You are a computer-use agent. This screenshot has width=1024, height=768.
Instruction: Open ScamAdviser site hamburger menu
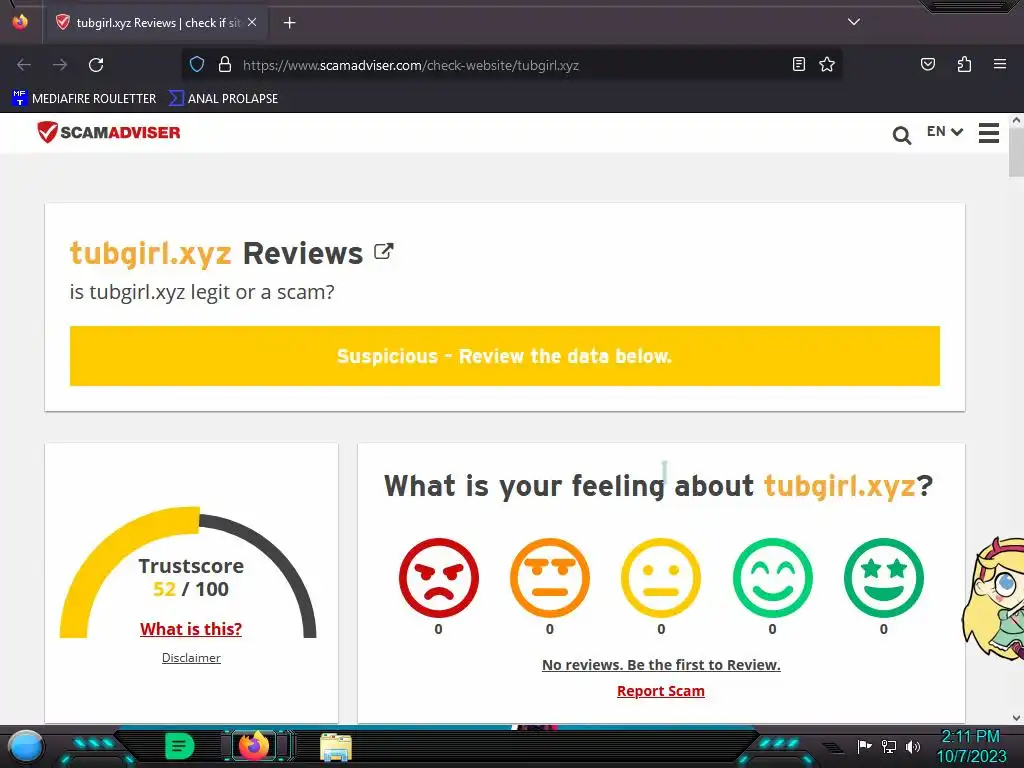[989, 133]
